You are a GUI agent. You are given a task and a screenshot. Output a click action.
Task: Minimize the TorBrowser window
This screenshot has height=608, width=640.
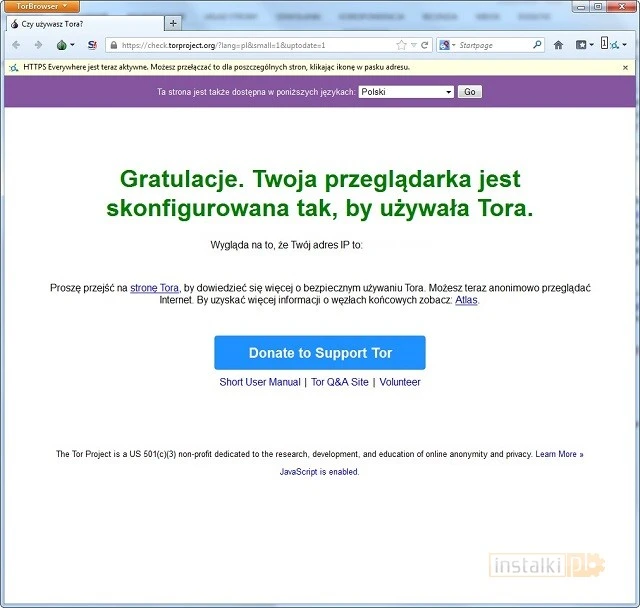point(581,7)
